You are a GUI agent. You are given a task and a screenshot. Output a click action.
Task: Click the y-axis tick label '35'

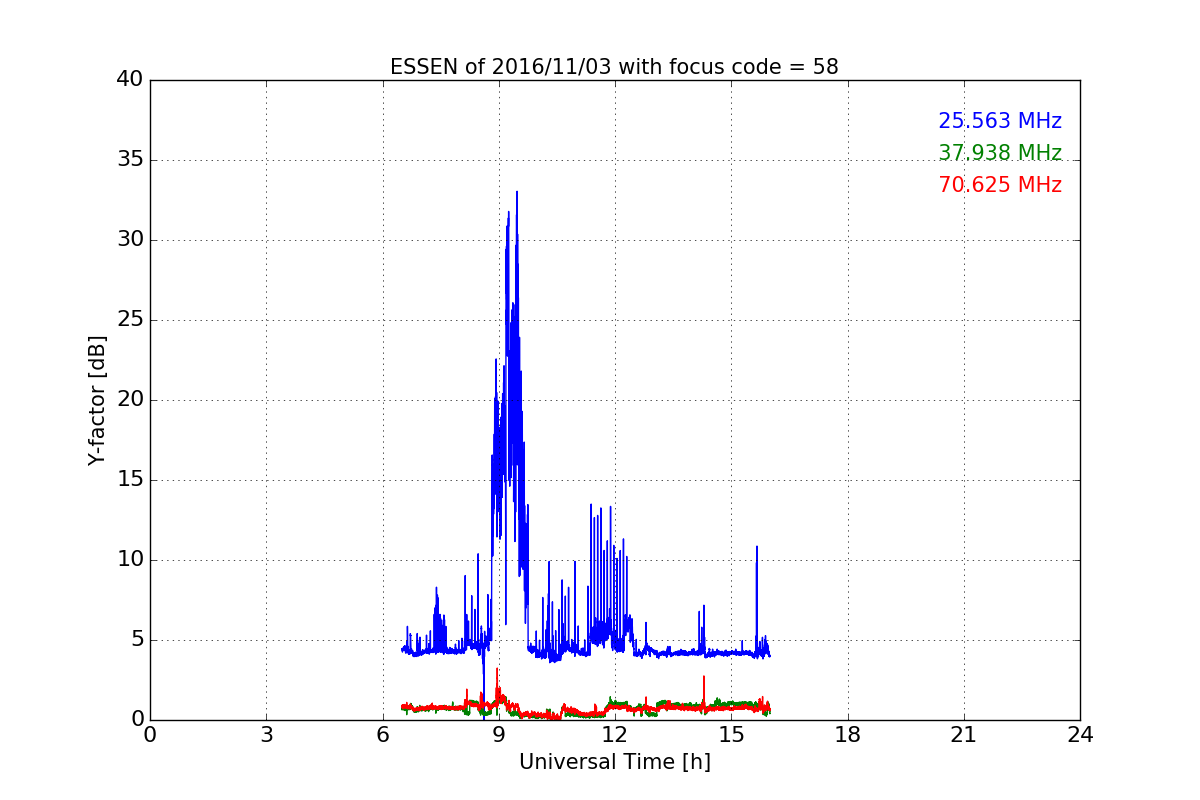click(130, 160)
